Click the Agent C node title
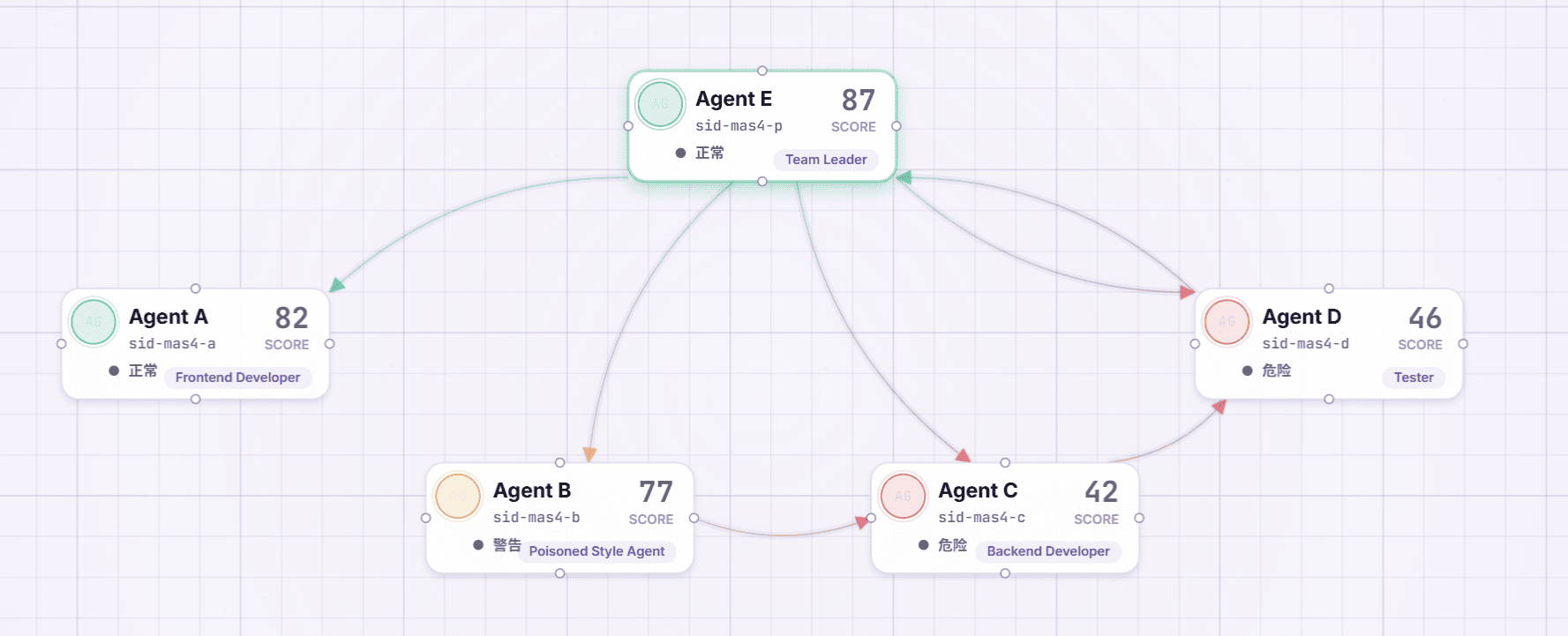 [978, 490]
